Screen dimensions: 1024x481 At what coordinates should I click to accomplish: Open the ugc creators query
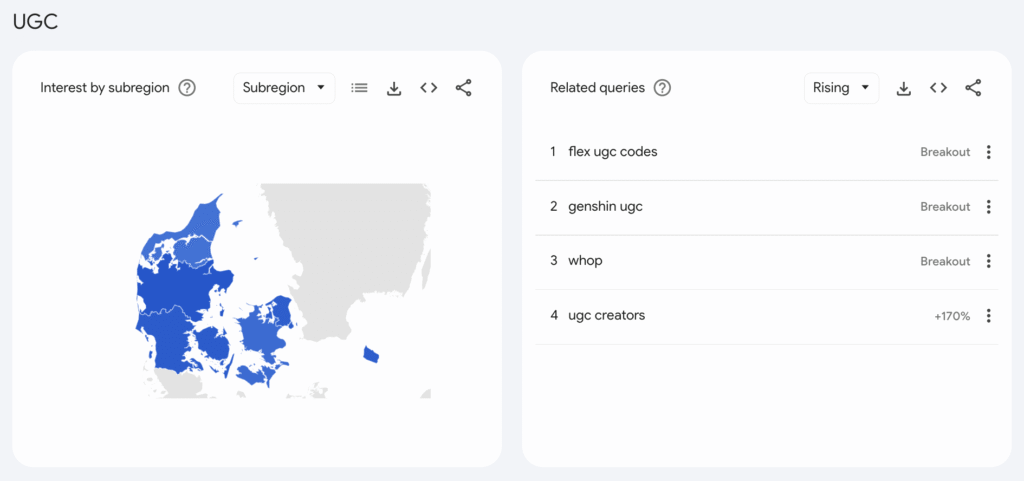coord(607,315)
